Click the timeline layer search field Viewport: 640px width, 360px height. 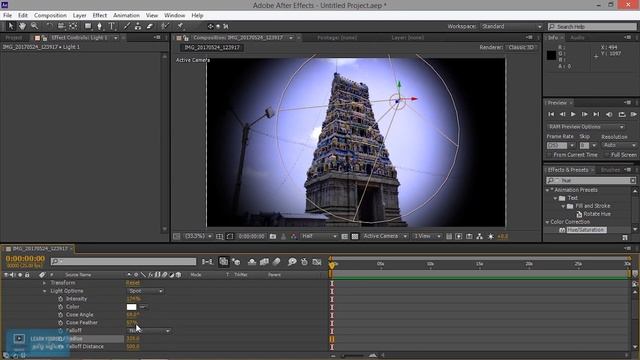[123, 261]
